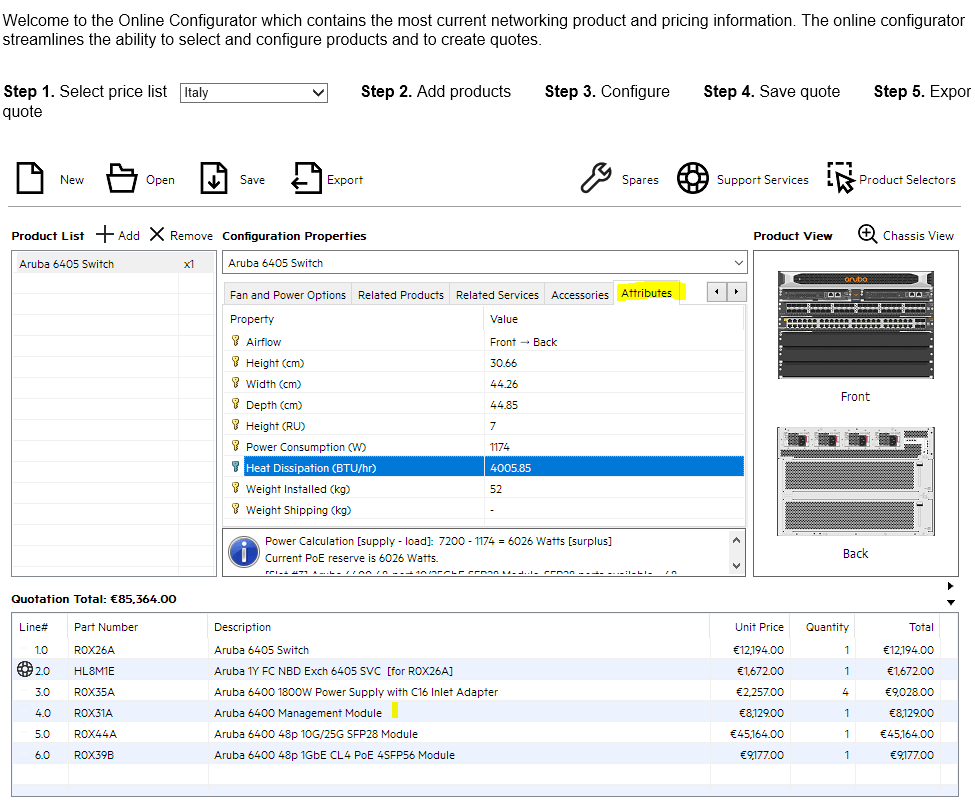Switch to Related Products tab

(401, 295)
